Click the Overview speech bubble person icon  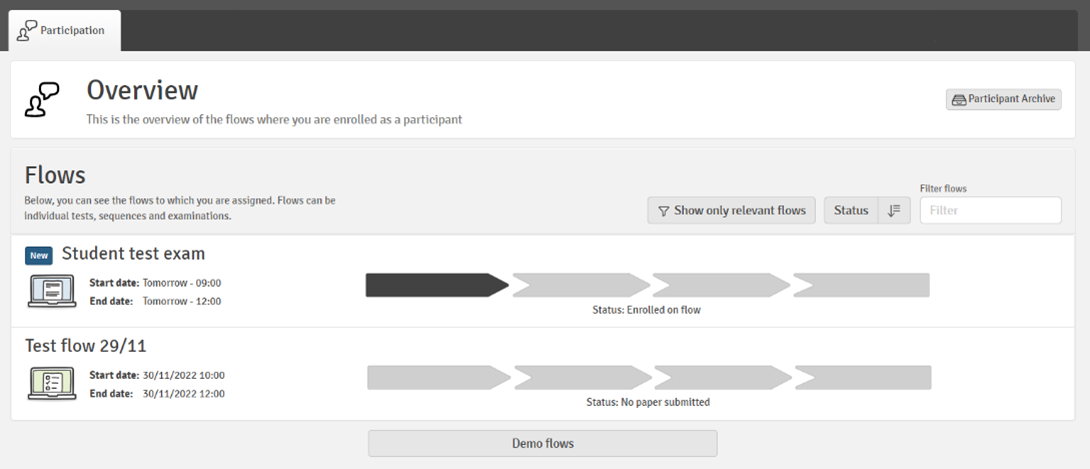click(43, 100)
